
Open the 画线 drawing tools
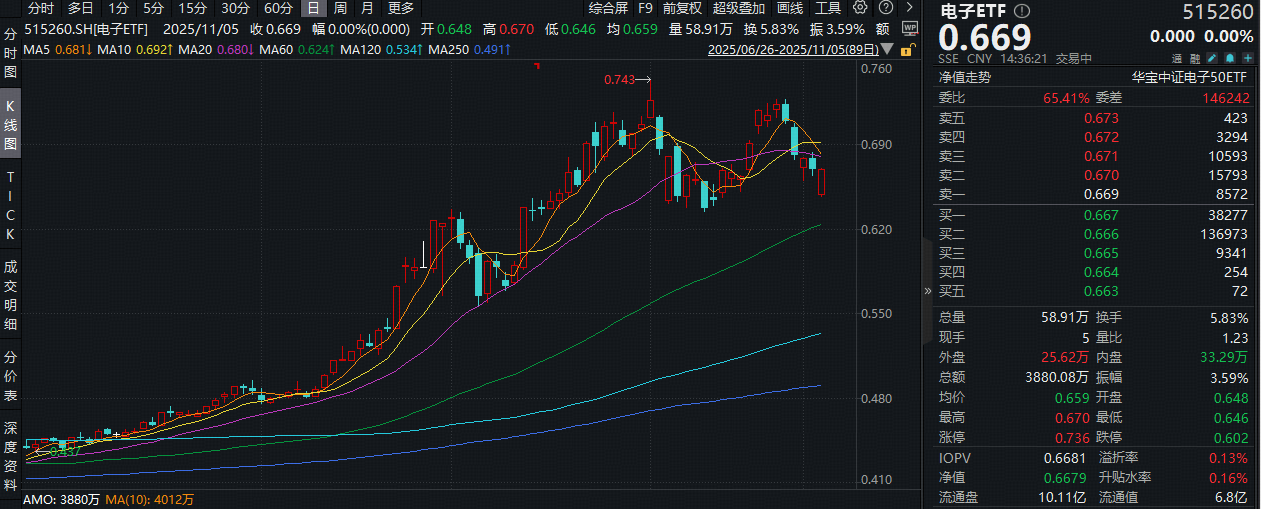click(789, 8)
